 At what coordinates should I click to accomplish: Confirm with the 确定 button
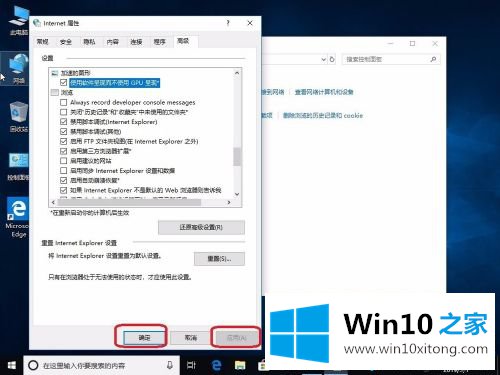(144, 338)
